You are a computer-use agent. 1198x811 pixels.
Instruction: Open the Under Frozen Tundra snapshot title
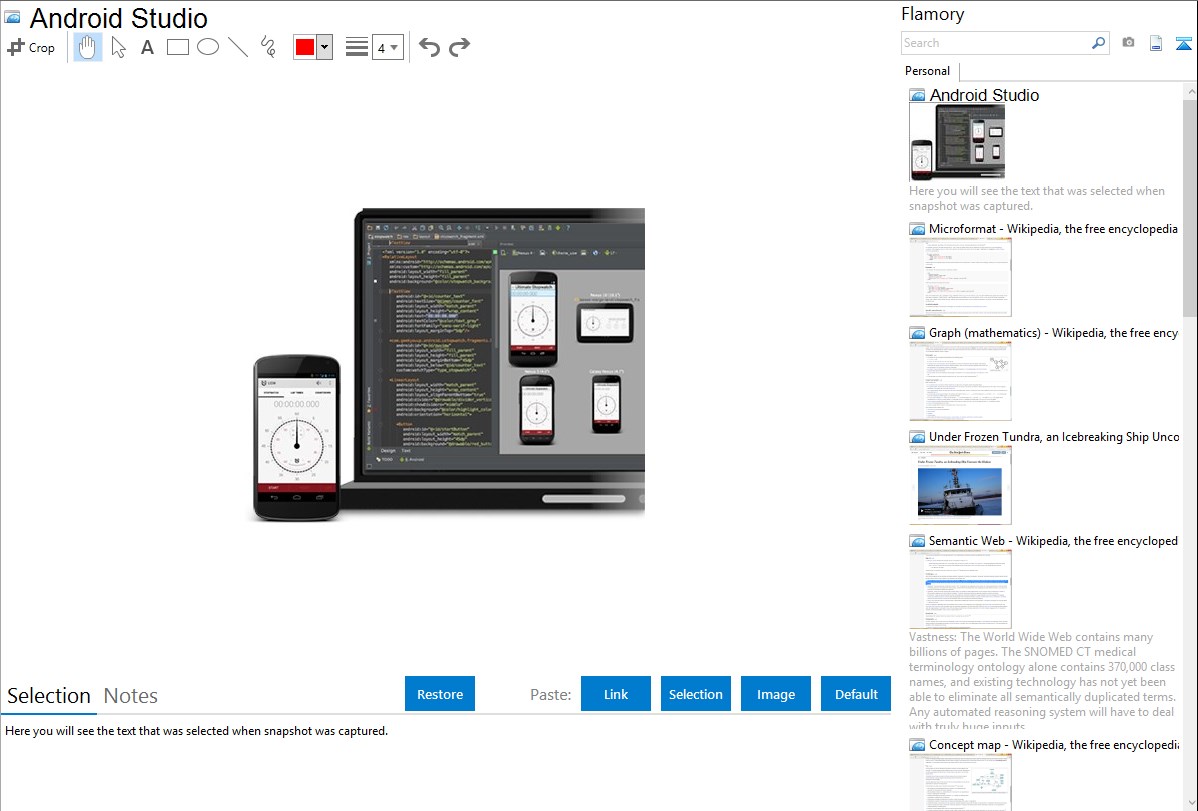(1054, 436)
